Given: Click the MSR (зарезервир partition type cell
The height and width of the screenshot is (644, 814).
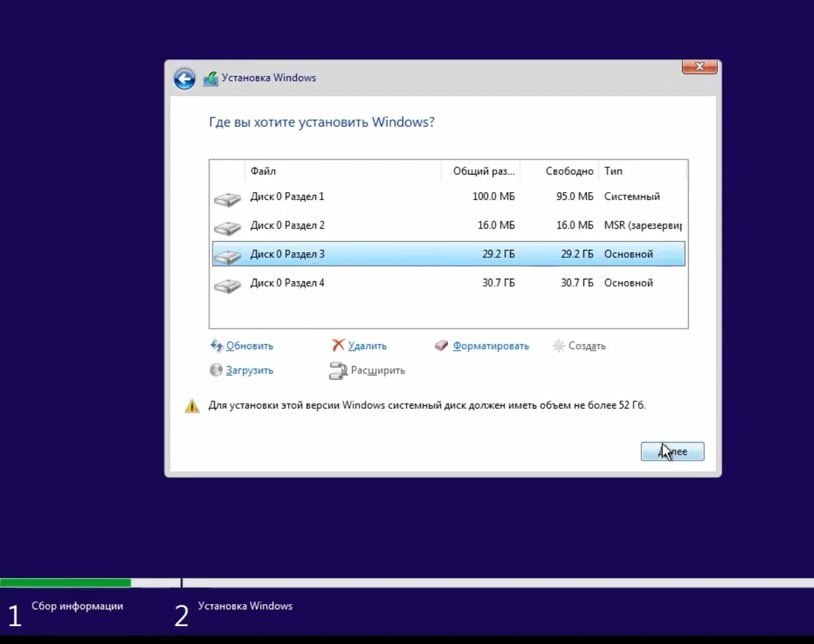Looking at the screenshot, I should pos(643,226).
